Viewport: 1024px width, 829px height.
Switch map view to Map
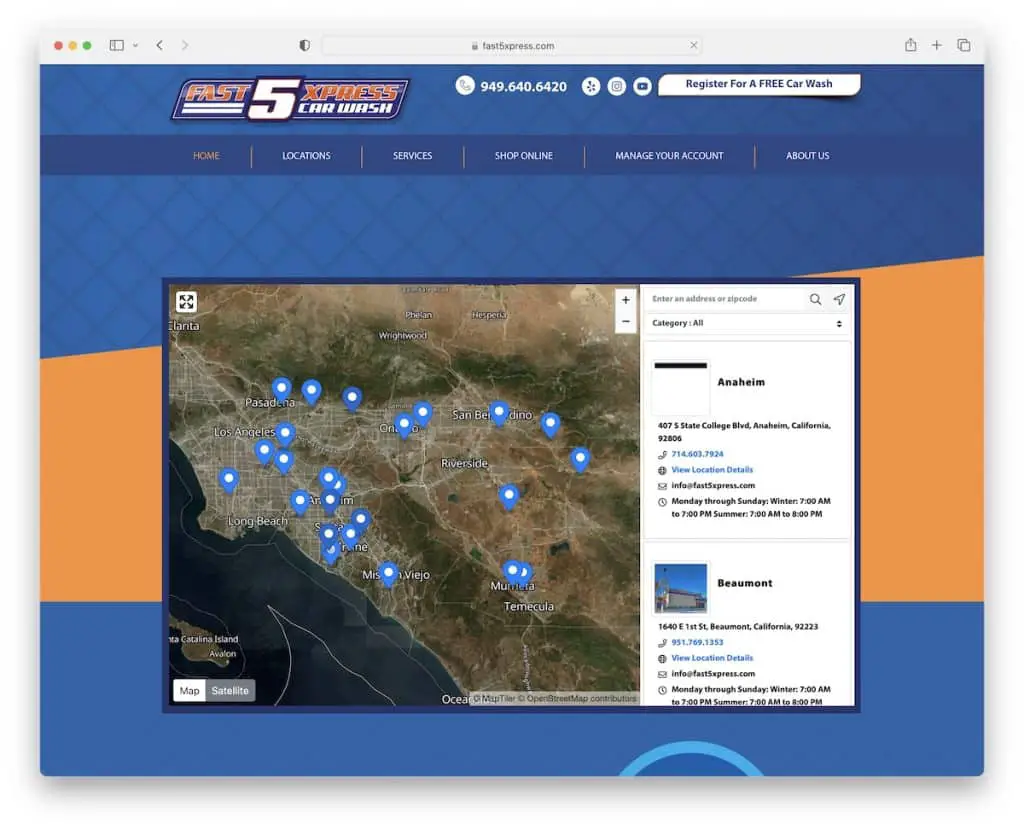[x=189, y=691]
